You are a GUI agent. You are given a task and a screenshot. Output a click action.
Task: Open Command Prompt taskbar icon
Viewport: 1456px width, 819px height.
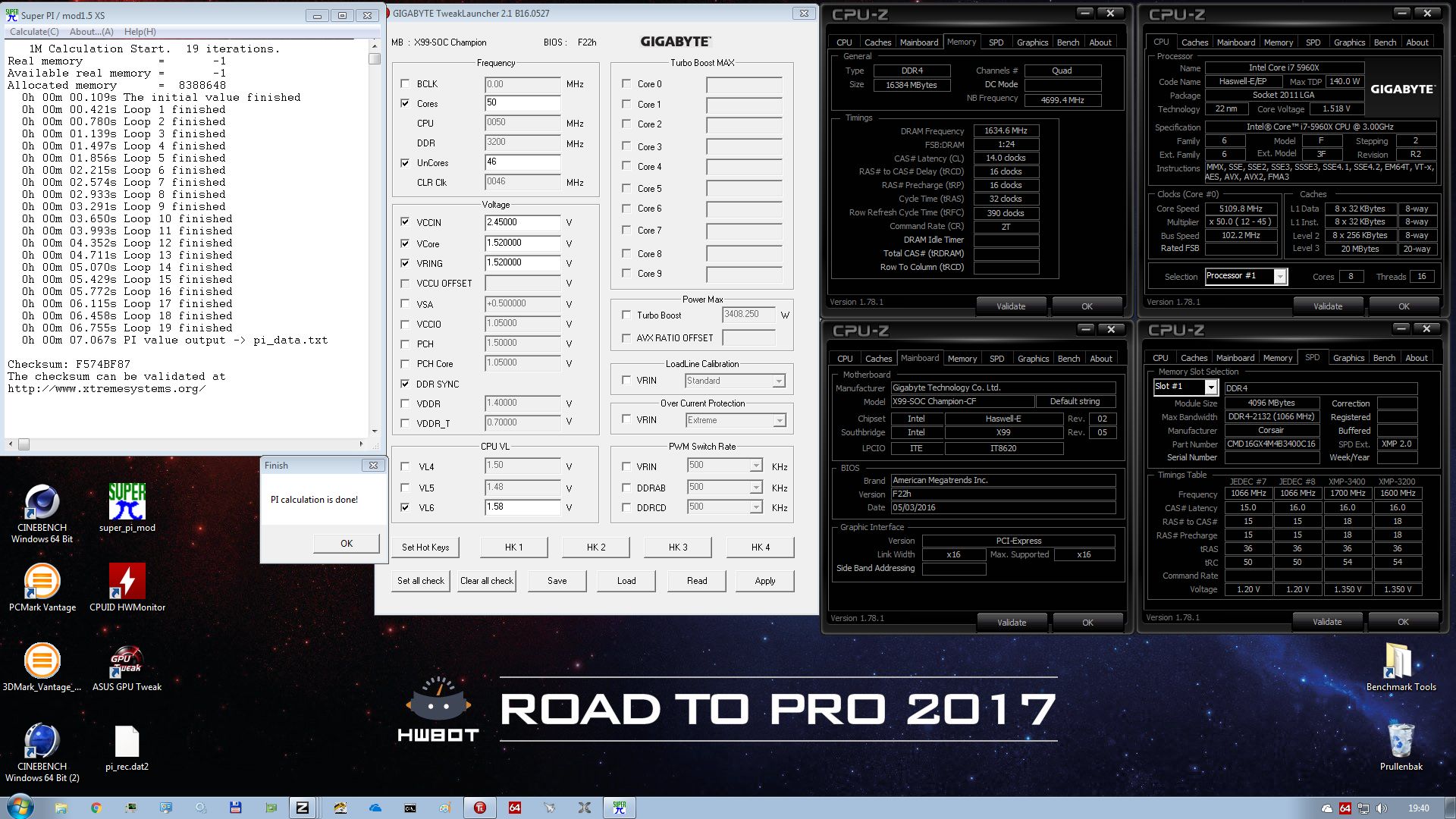410,808
